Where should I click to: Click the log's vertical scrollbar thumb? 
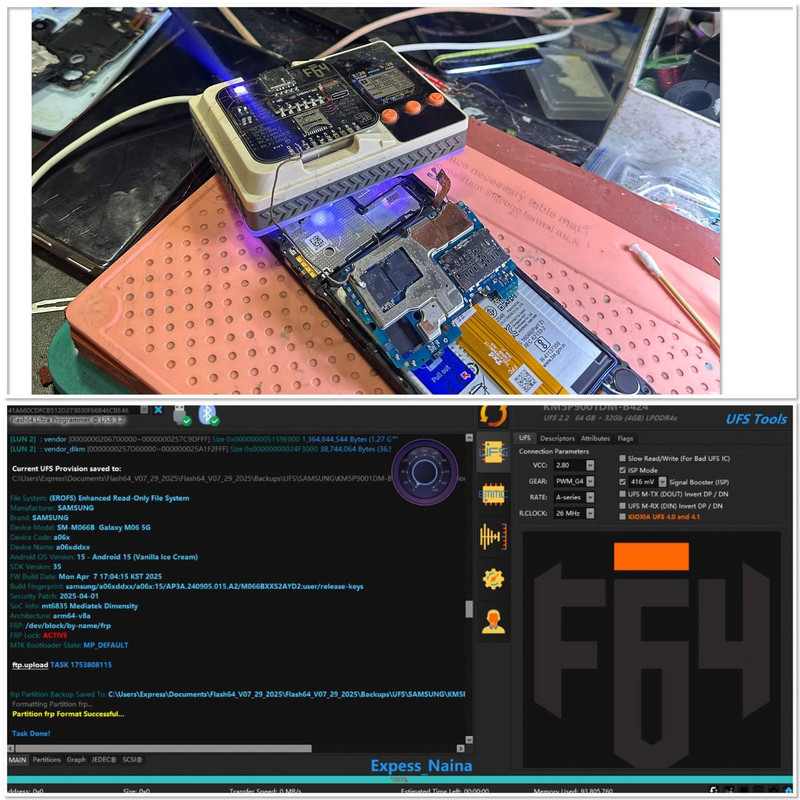point(469,609)
